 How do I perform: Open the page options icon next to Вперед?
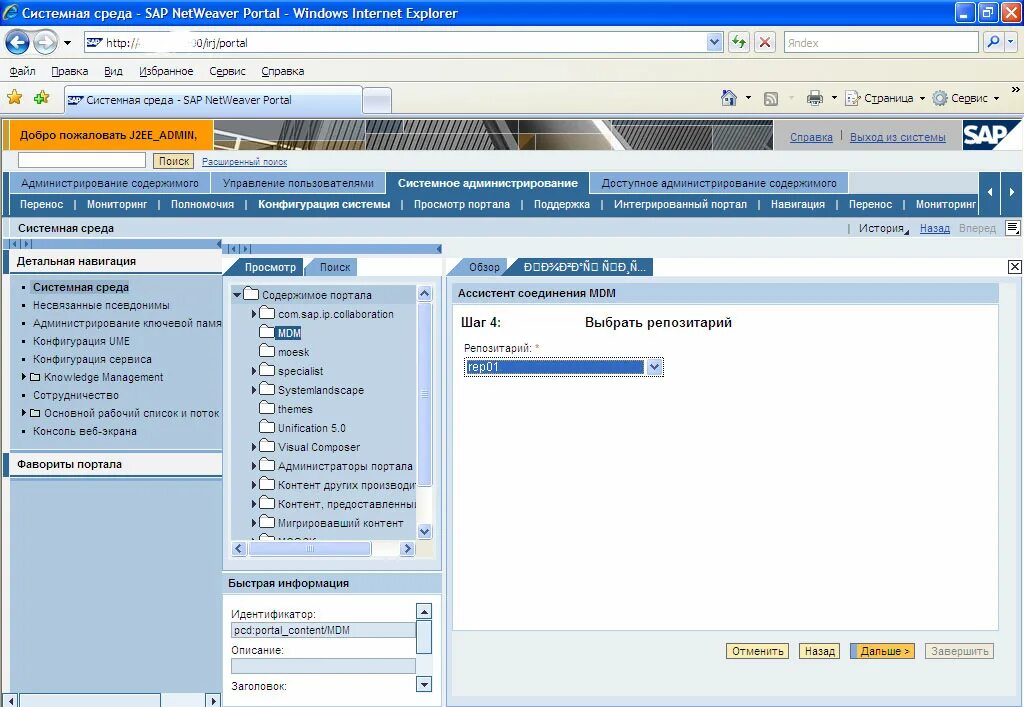tap(1012, 228)
